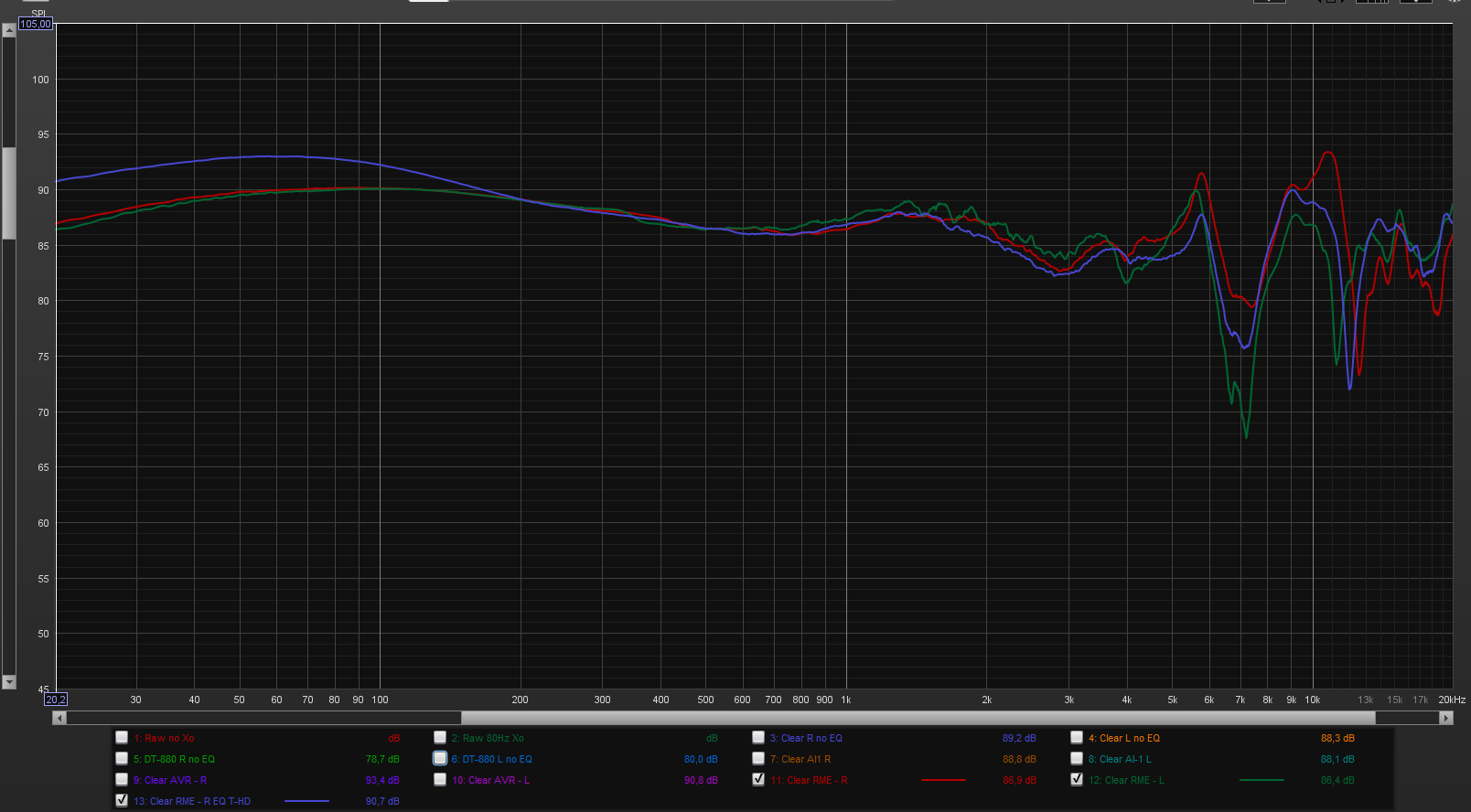The width and height of the screenshot is (1471, 812).
Task: Select the '11: Clear RME - R' label
Action: [809, 780]
